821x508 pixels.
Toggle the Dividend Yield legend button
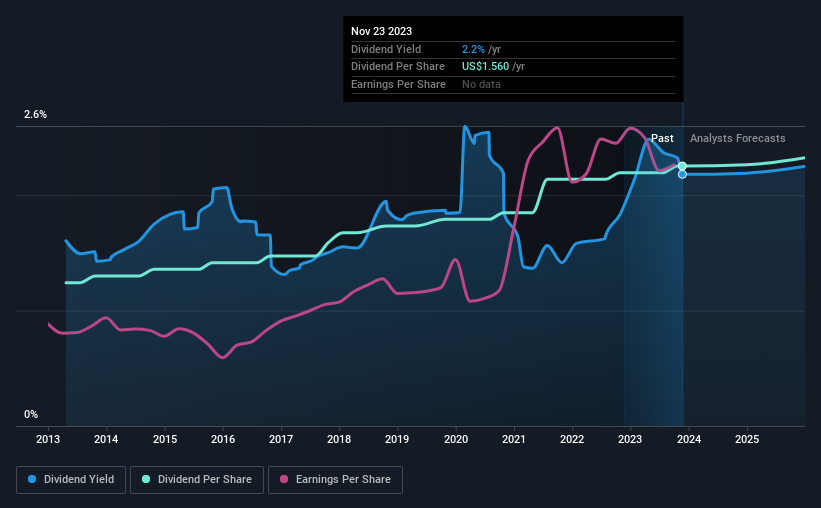pos(71,480)
